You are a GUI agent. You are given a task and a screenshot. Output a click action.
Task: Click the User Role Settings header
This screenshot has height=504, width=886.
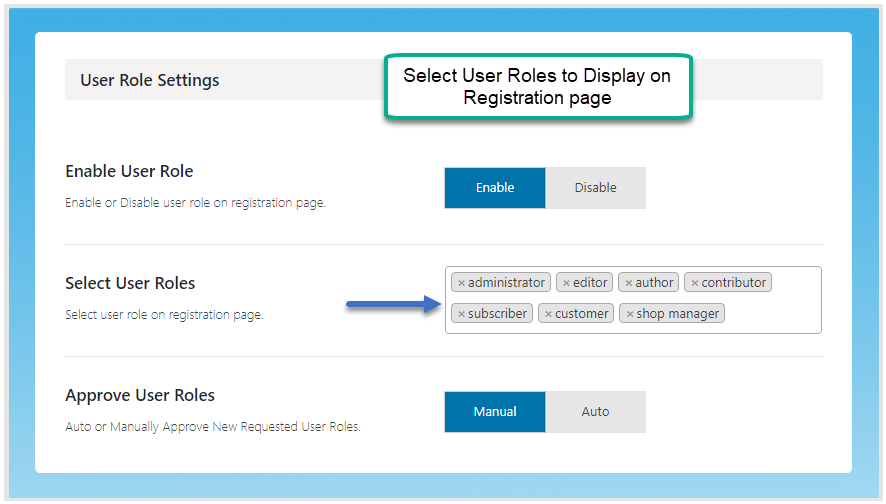[x=150, y=80]
